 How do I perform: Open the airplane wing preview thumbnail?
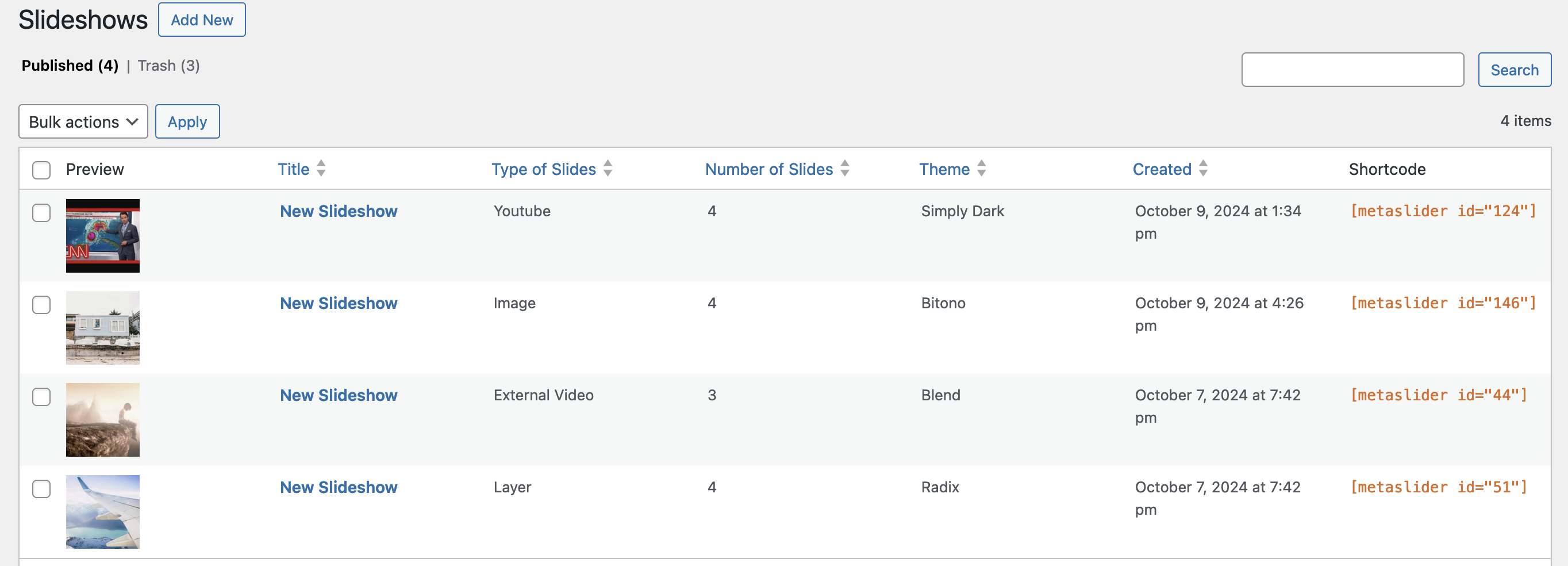pos(103,512)
